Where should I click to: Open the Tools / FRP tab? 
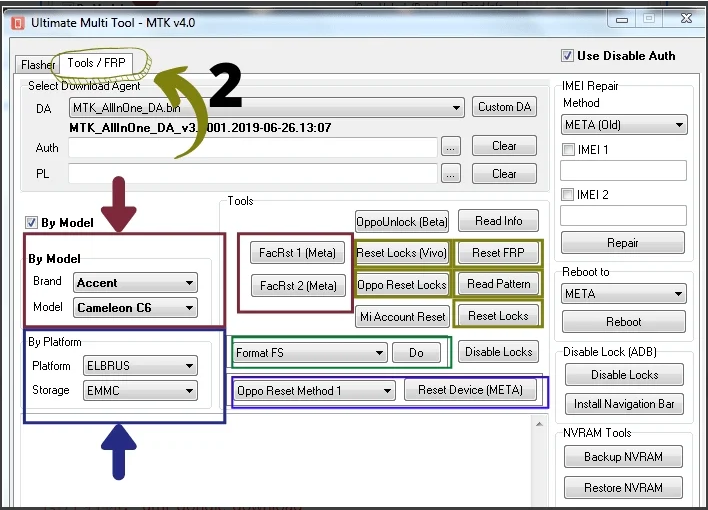96,63
